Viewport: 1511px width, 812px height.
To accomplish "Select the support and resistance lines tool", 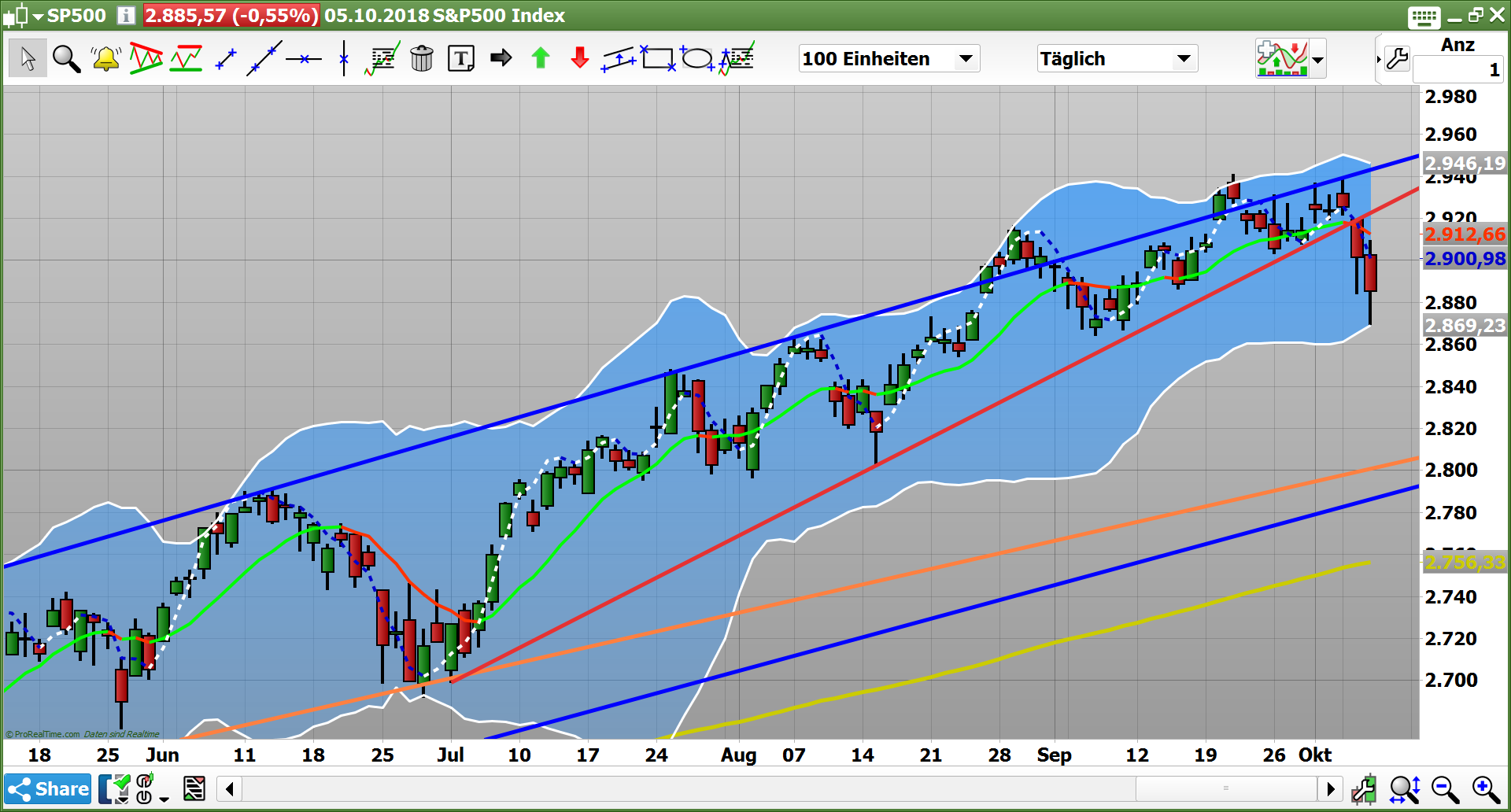I will point(187,58).
